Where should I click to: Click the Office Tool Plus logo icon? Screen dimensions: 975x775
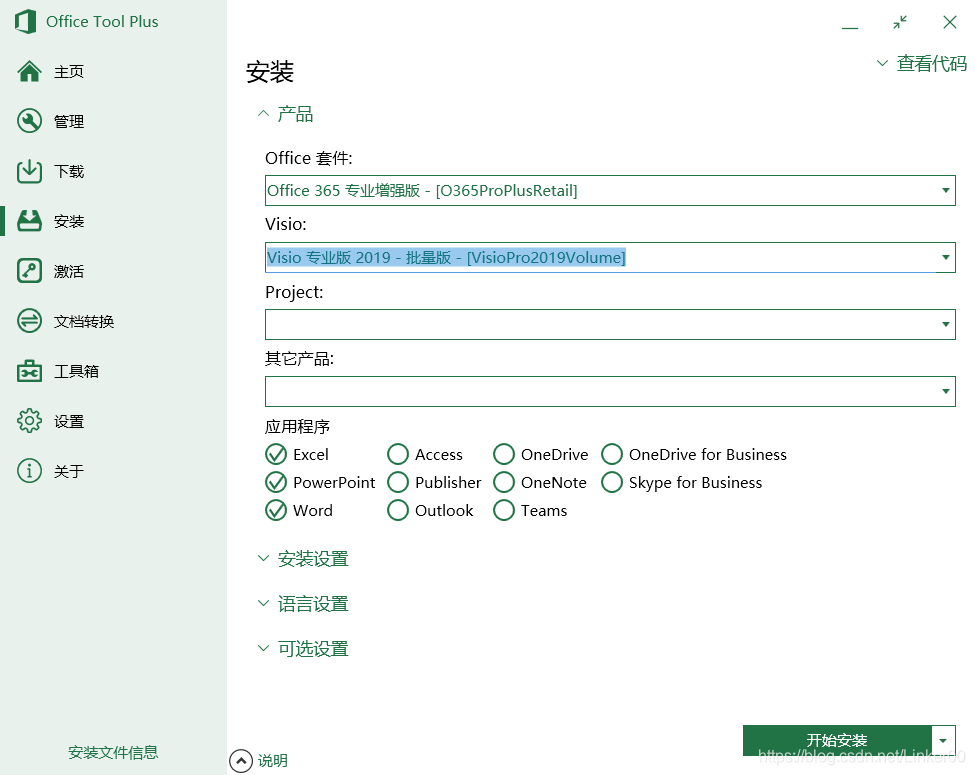coord(25,22)
